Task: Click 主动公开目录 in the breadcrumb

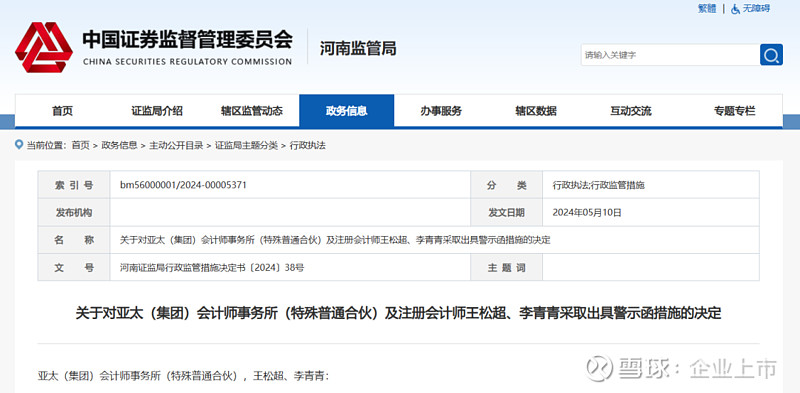Action: click(176, 145)
